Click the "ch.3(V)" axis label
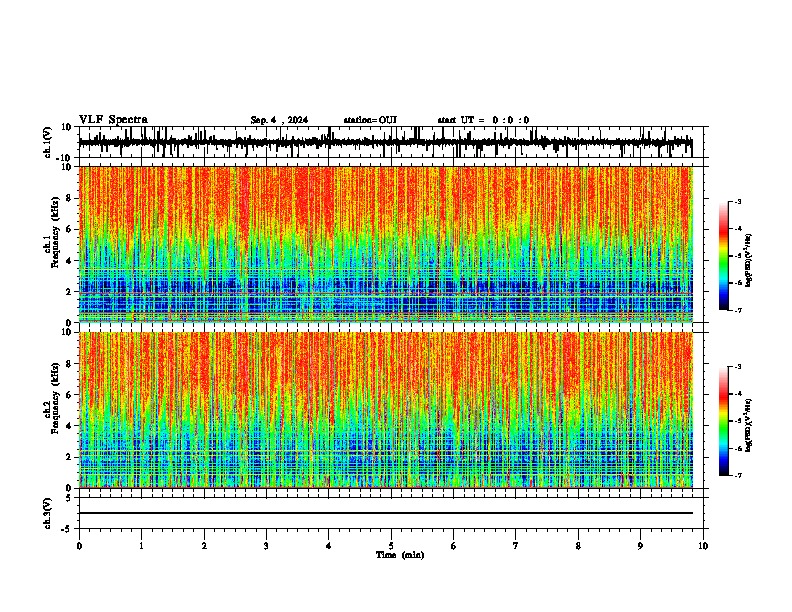Viewport: 792px width, 612px height. pos(48,513)
